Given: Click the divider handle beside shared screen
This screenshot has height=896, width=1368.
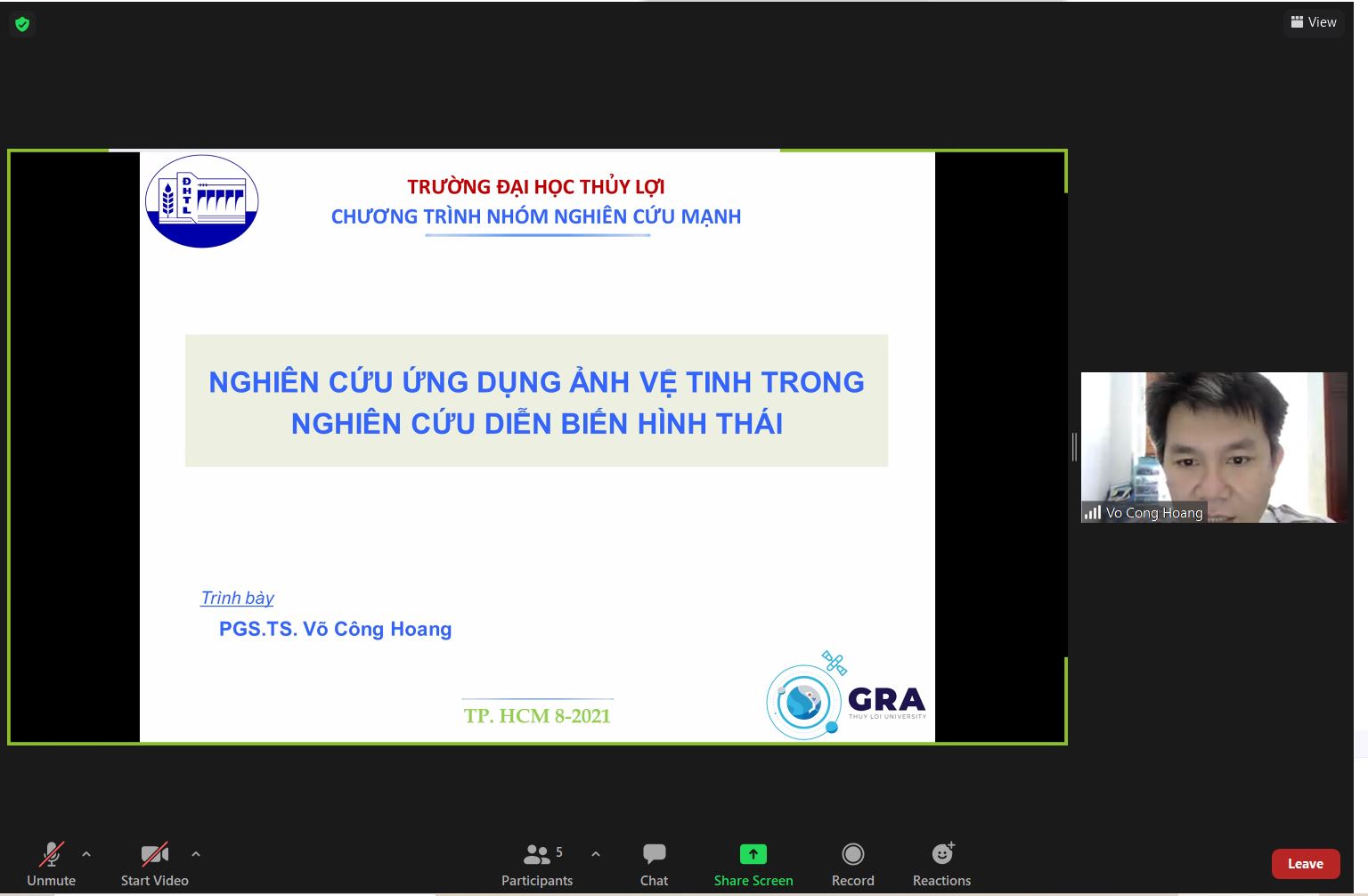Looking at the screenshot, I should click(x=1074, y=447).
